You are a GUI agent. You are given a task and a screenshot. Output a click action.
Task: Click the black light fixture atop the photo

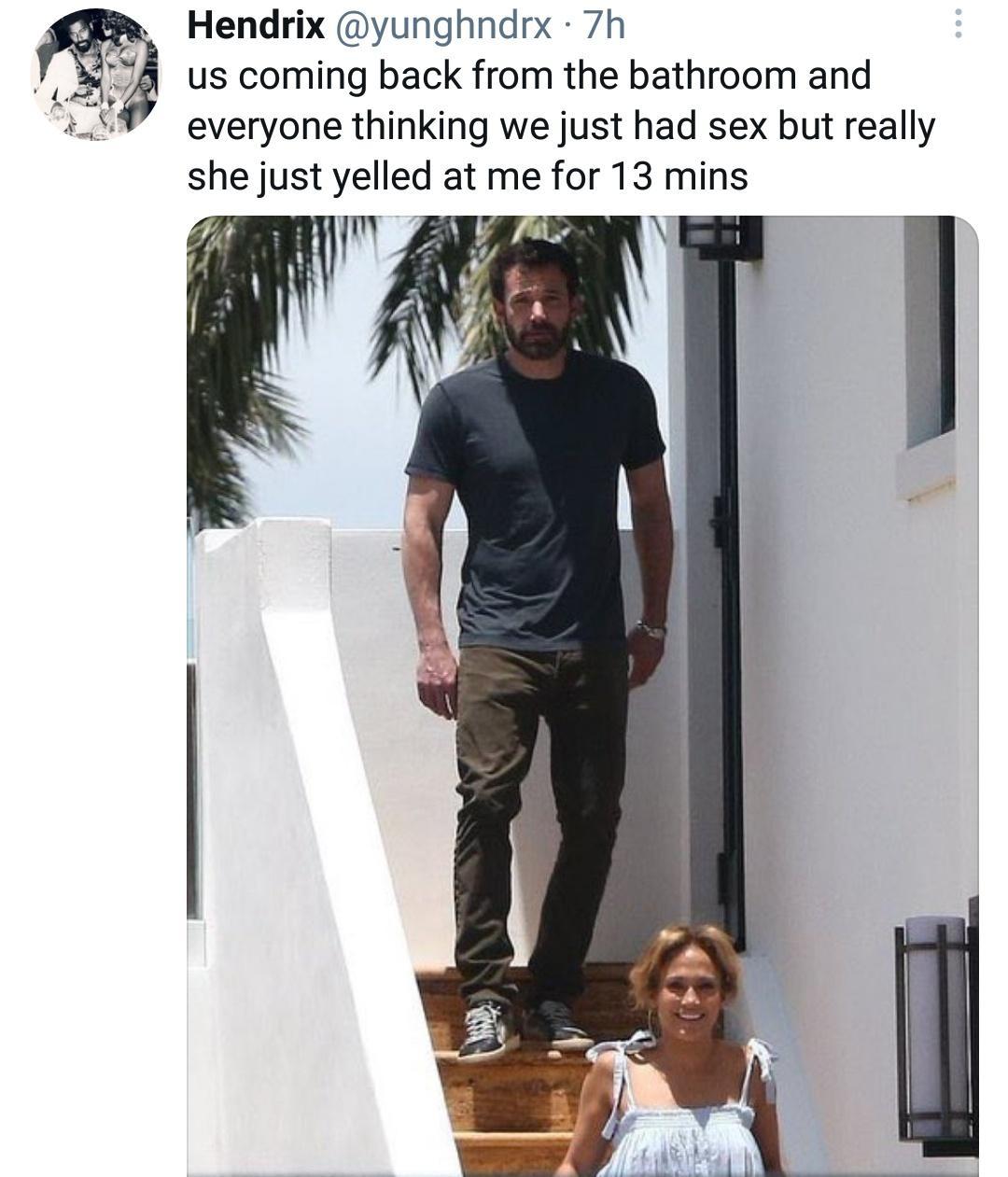(x=720, y=235)
